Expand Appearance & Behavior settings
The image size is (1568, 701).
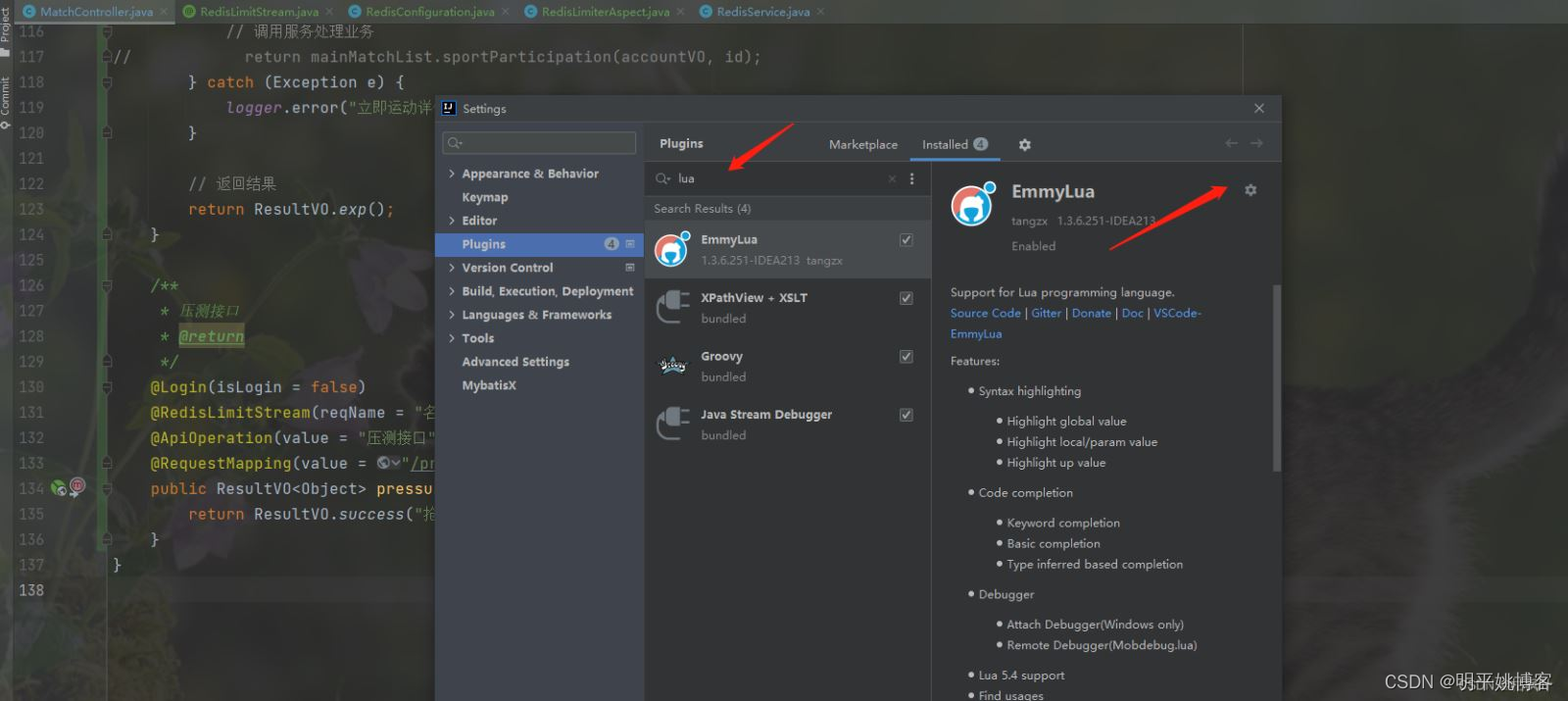pyautogui.click(x=452, y=174)
